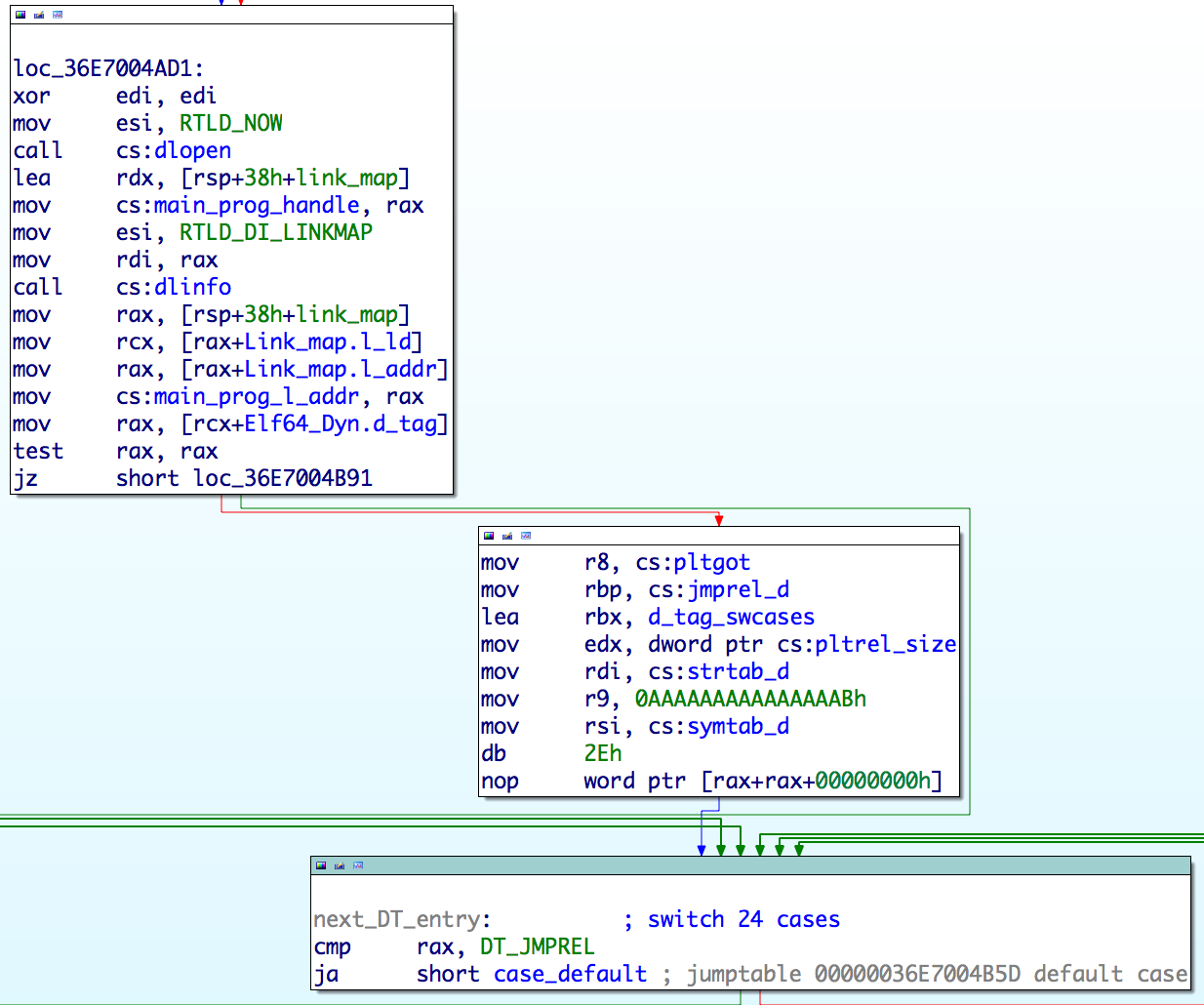Click the r8 register in pltgot line

tap(596, 562)
